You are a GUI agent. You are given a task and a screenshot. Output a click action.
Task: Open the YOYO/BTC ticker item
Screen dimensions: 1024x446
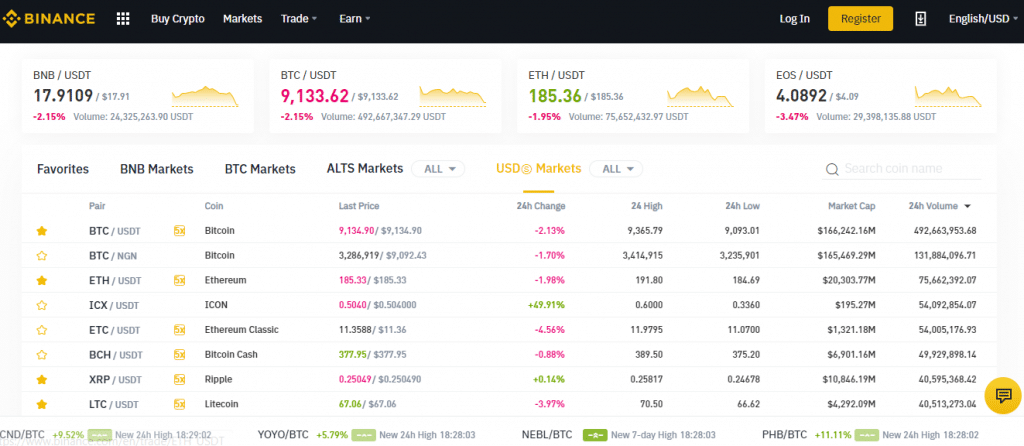point(366,434)
